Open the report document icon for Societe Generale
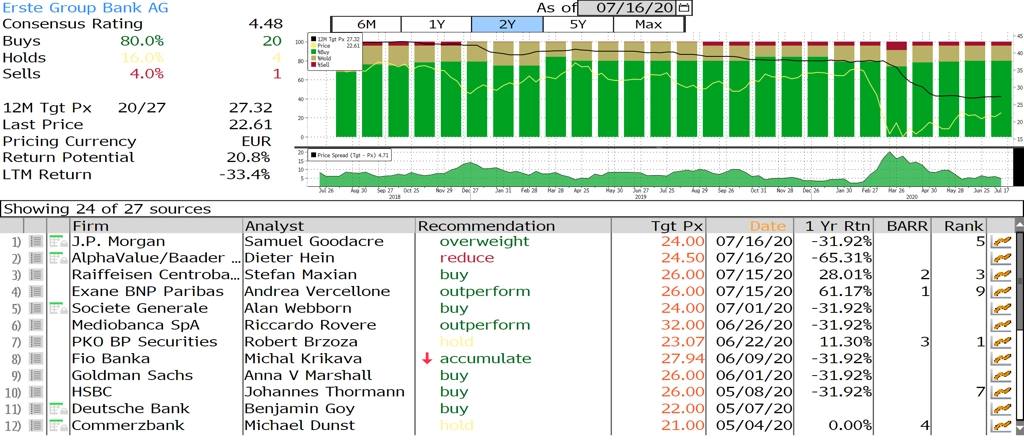This screenshot has height=442, width=1024. coord(36,309)
